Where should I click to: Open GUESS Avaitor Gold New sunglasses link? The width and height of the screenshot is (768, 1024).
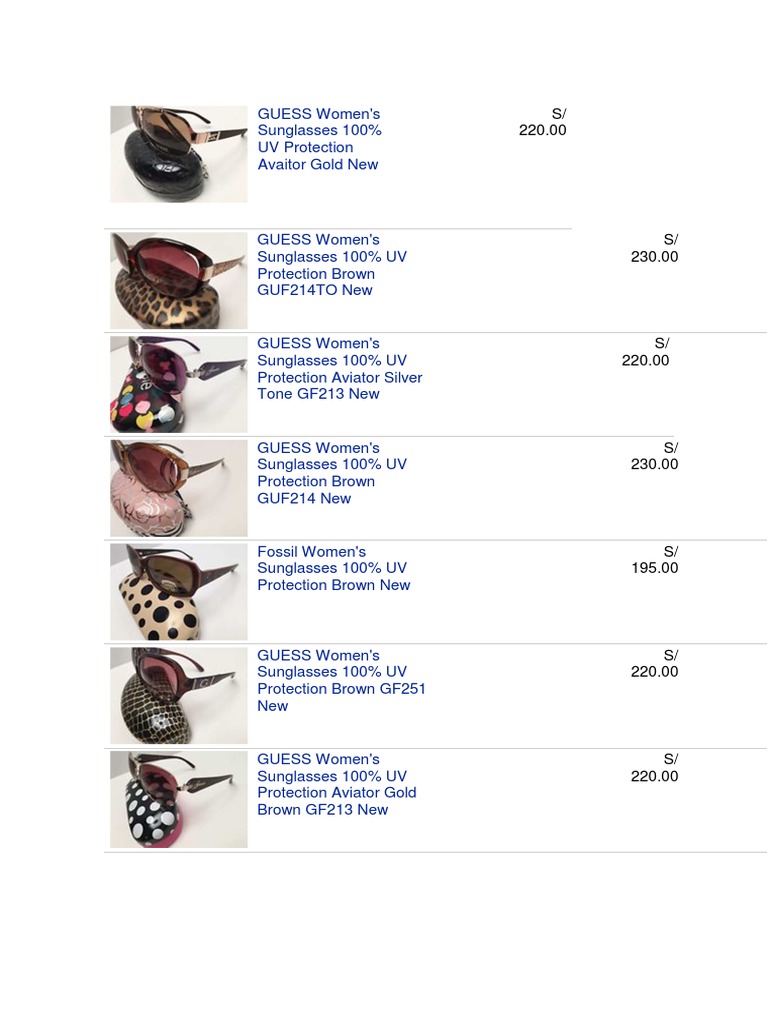click(x=319, y=139)
